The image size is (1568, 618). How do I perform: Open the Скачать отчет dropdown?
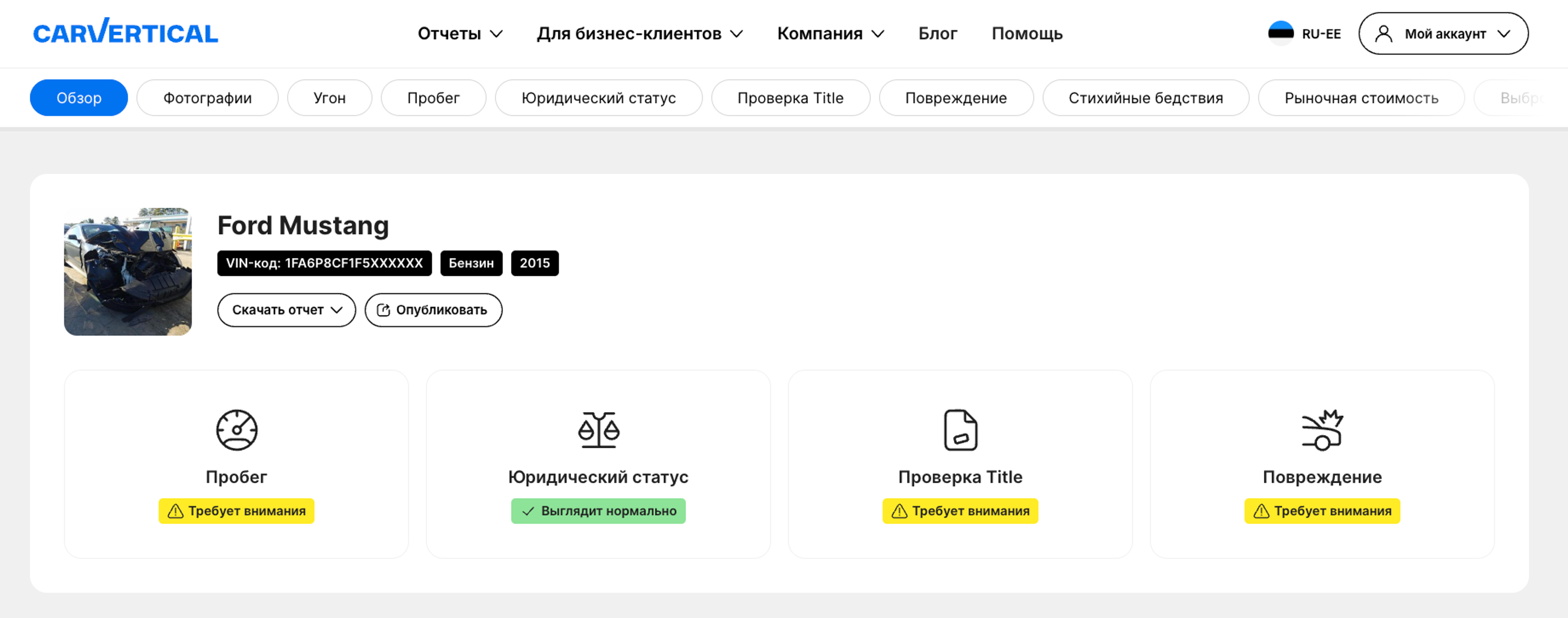[x=287, y=310]
